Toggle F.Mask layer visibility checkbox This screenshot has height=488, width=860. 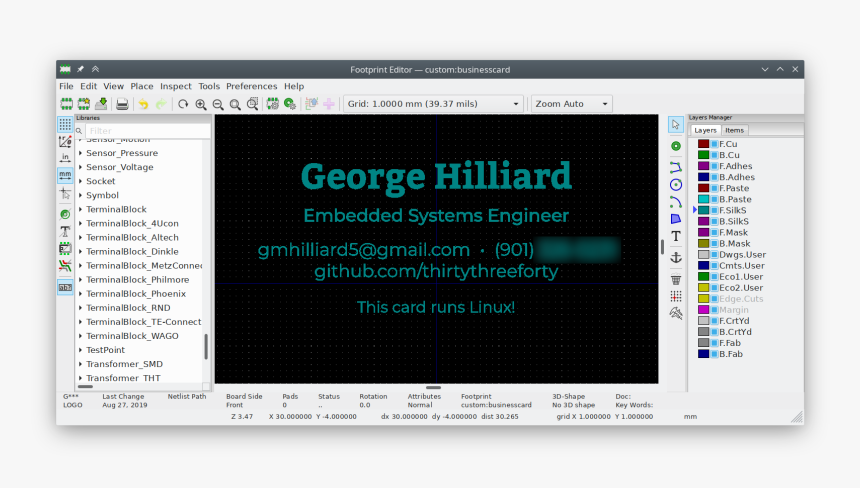click(715, 232)
